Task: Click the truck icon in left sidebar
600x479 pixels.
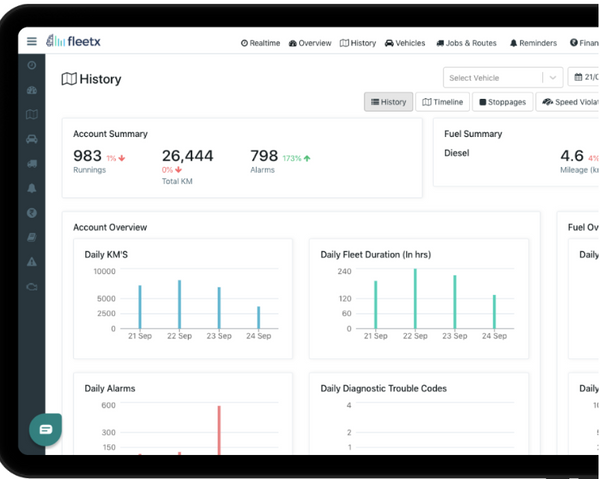Action: tap(32, 163)
